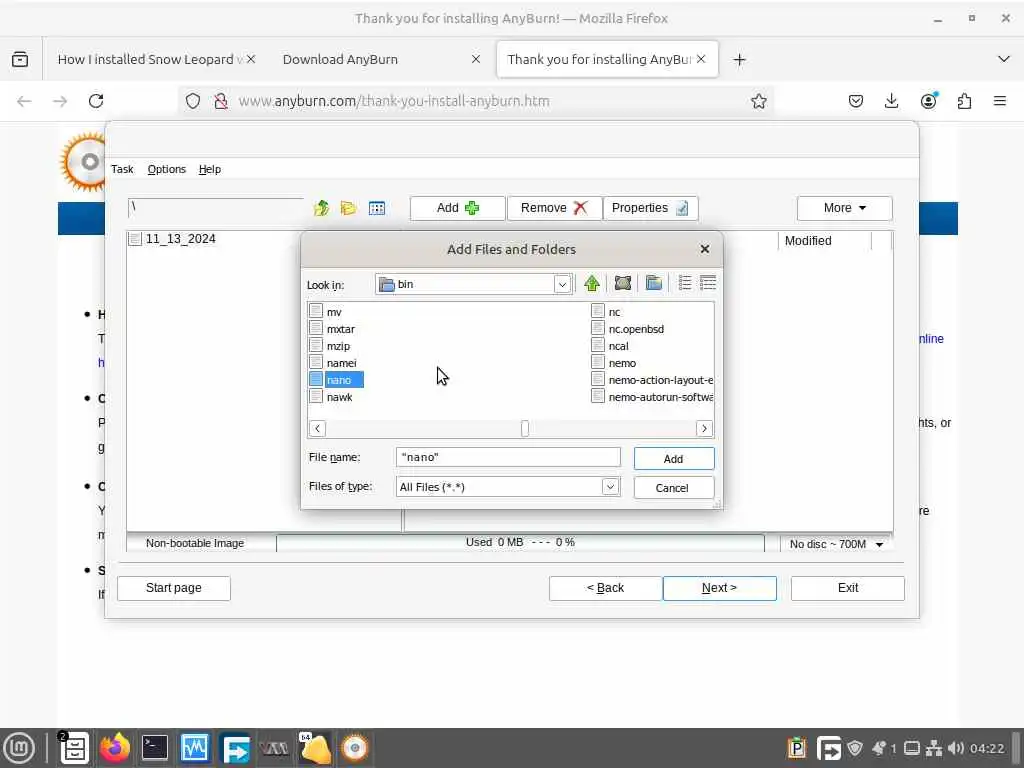Select the ncal file
Image resolution: width=1024 pixels, height=768 pixels.
click(x=618, y=346)
